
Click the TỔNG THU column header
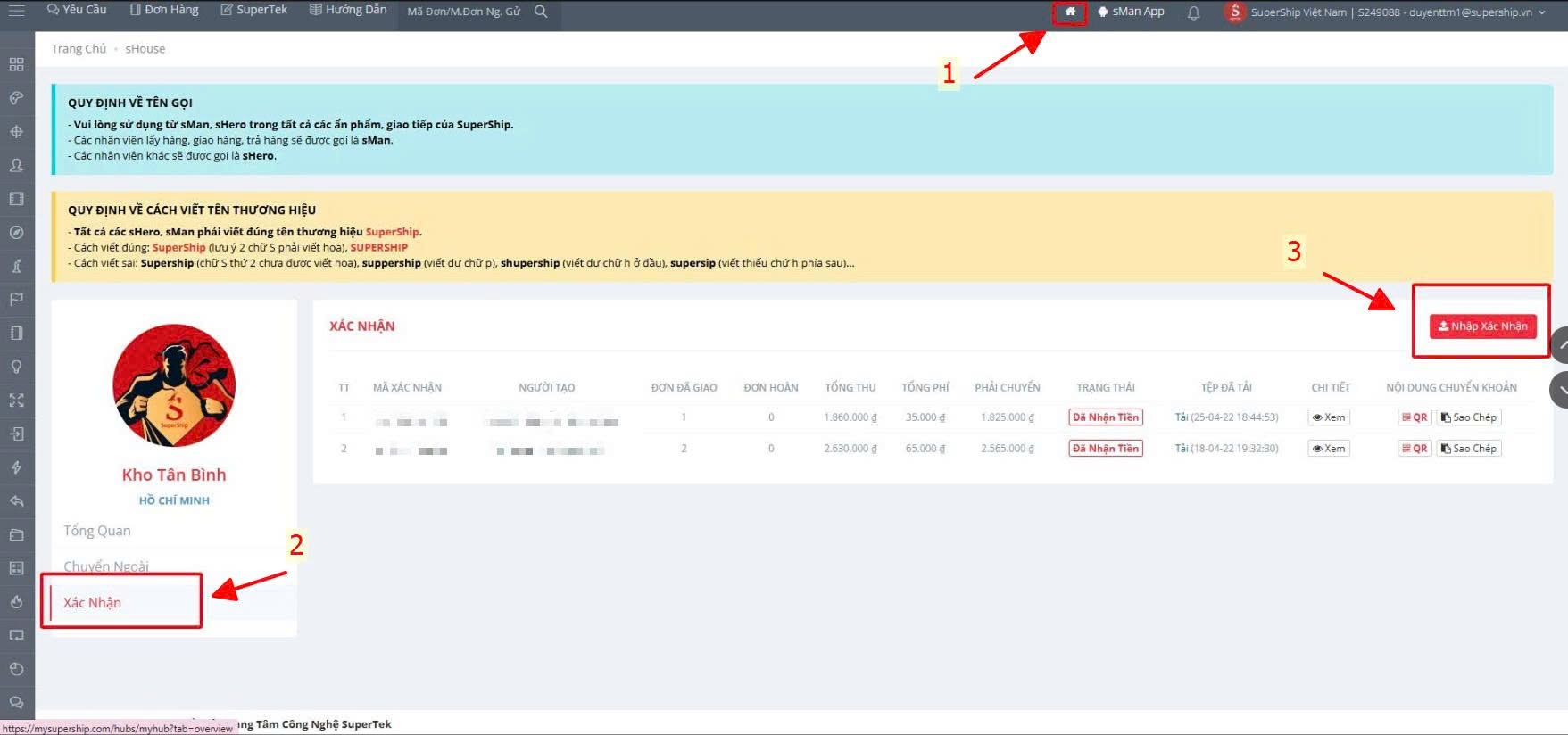point(850,388)
